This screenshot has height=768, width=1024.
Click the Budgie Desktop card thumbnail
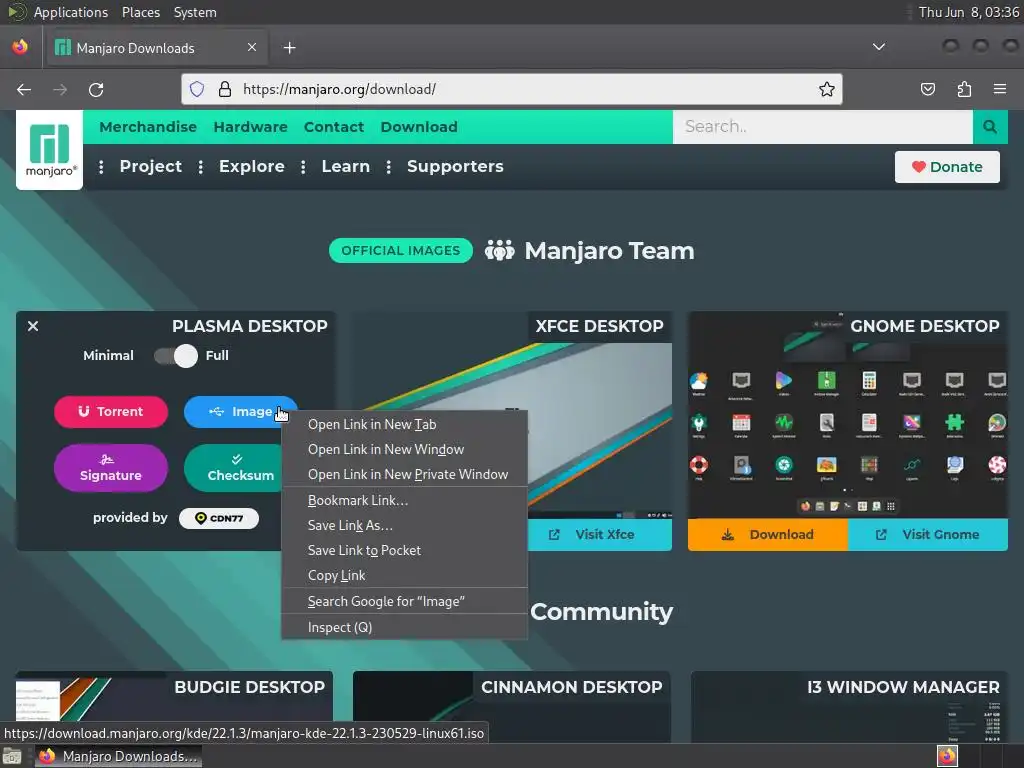(174, 707)
